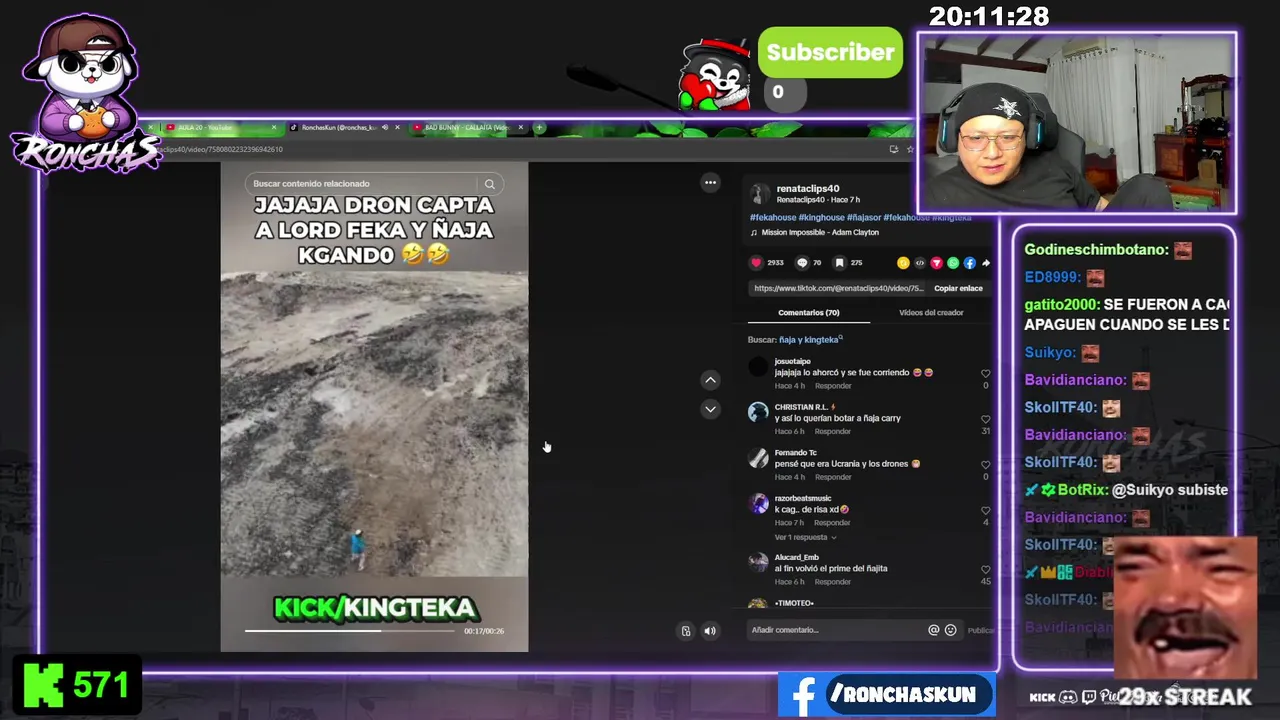The image size is (1280, 720).
Task: Click Publicar to post comment
Action: 981,630
